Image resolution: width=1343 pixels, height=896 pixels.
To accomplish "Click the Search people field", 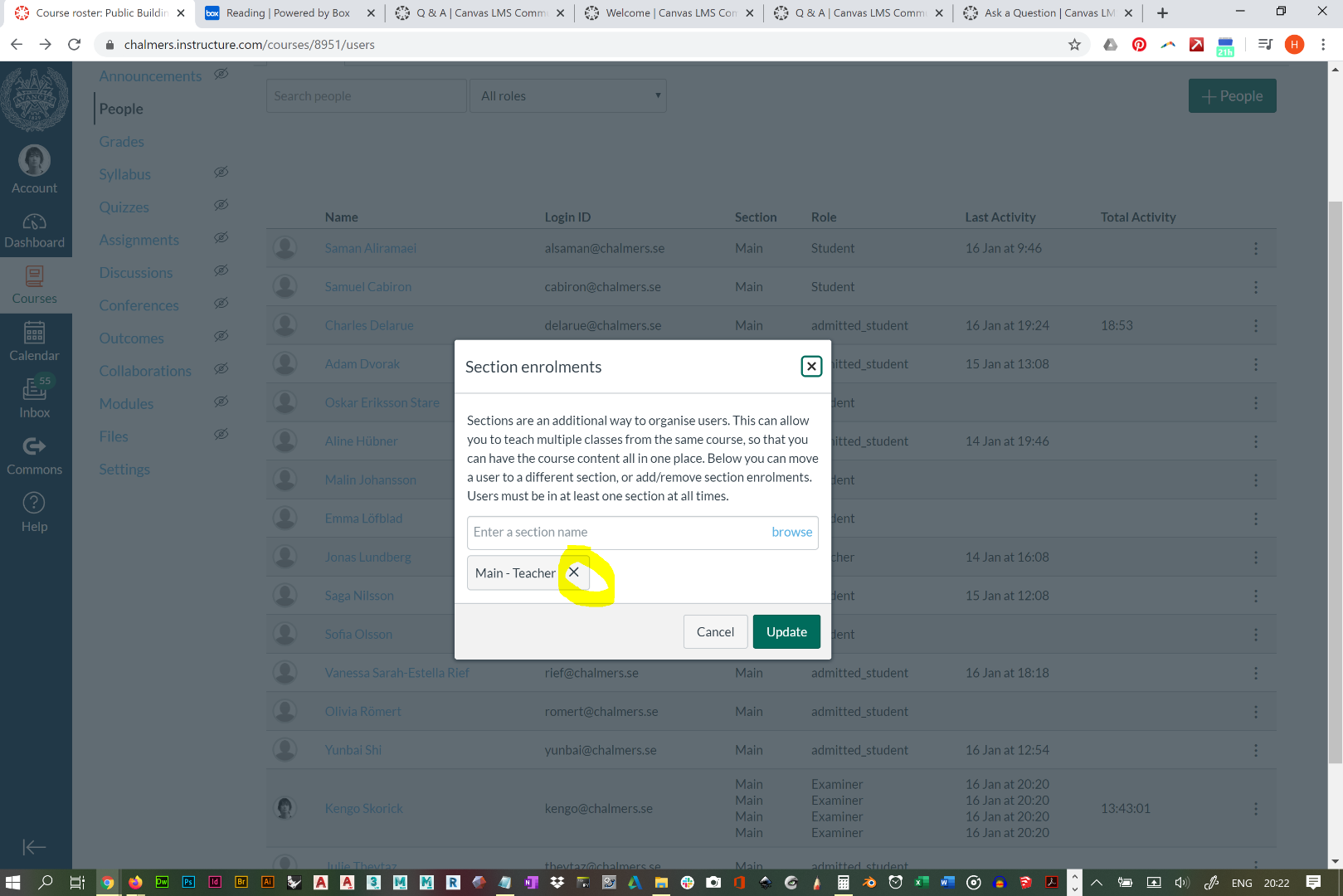I will 367,96.
